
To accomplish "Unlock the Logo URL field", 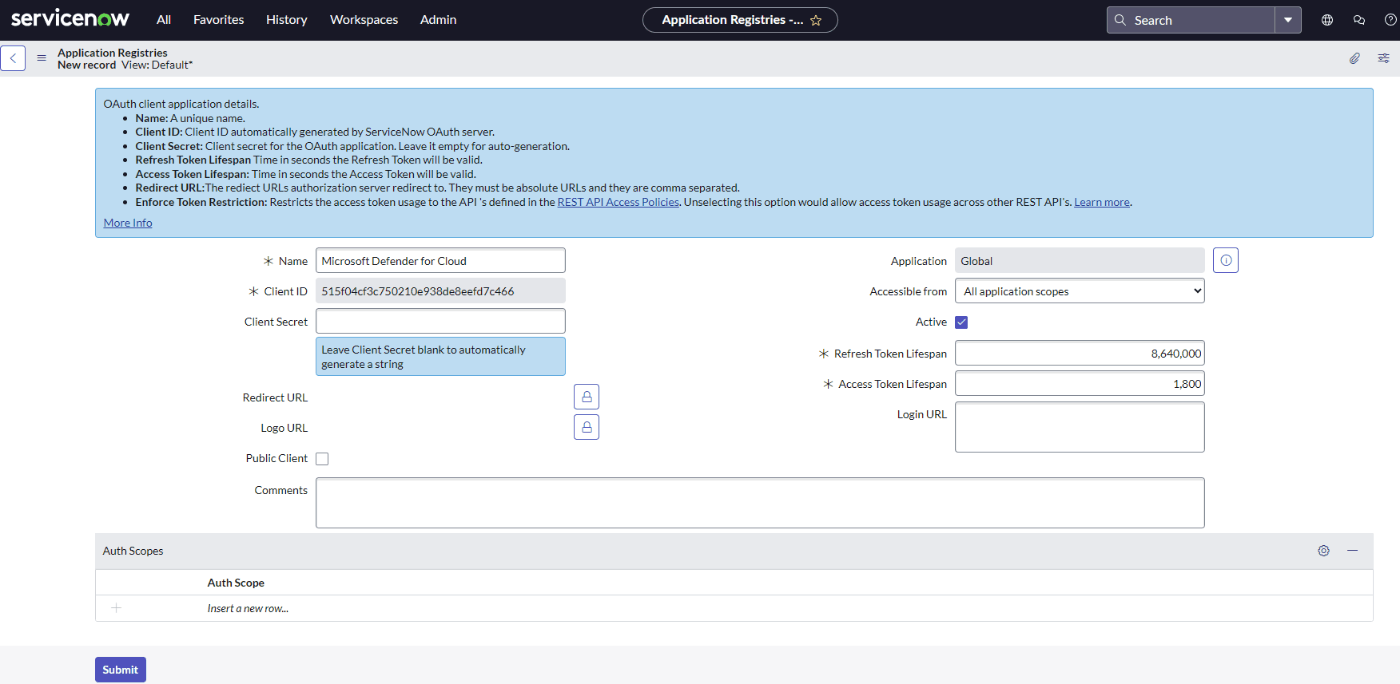I will pyautogui.click(x=586, y=428).
